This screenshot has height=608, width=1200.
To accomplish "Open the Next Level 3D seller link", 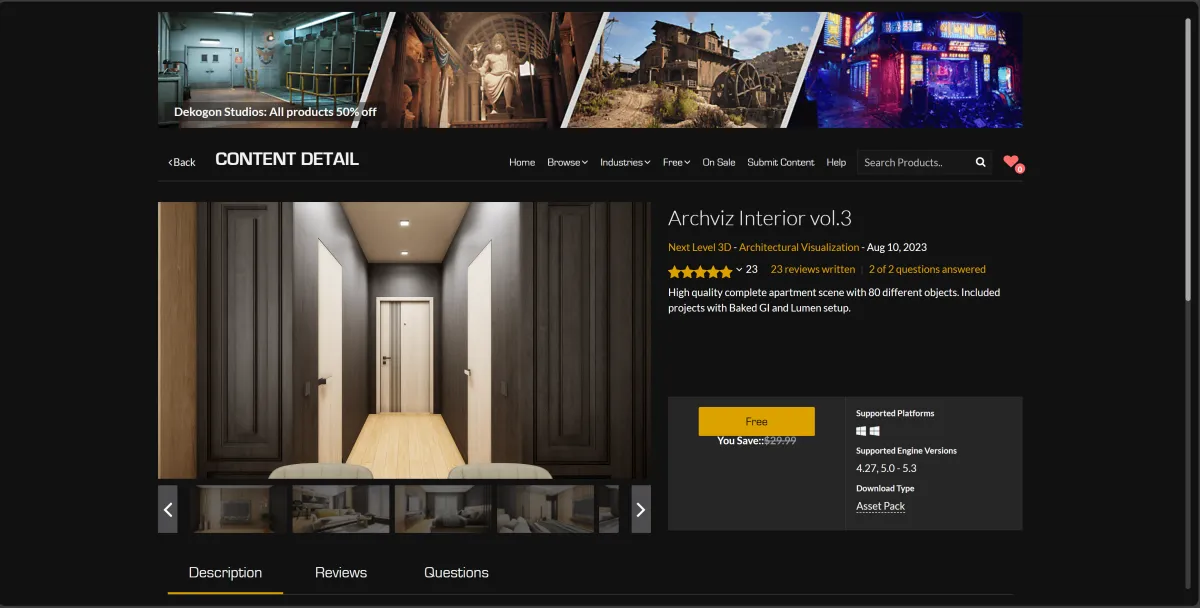I will (699, 247).
